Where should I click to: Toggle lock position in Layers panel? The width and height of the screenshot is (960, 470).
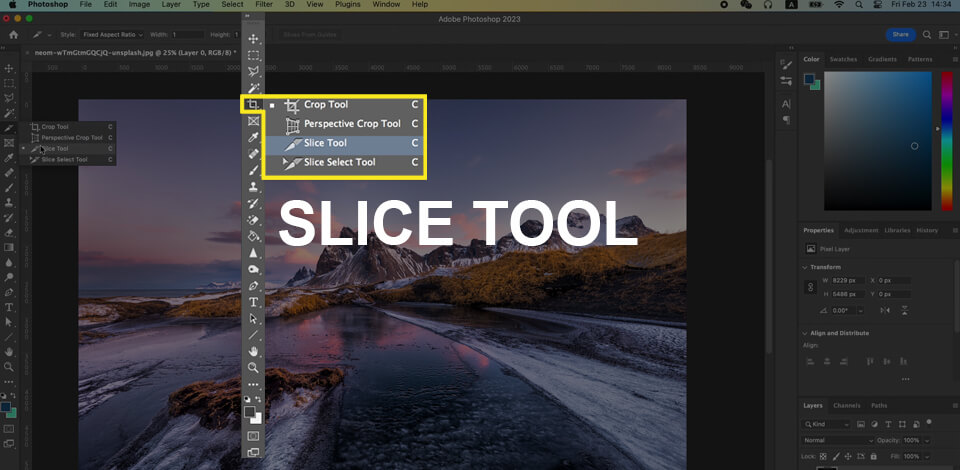(847, 457)
